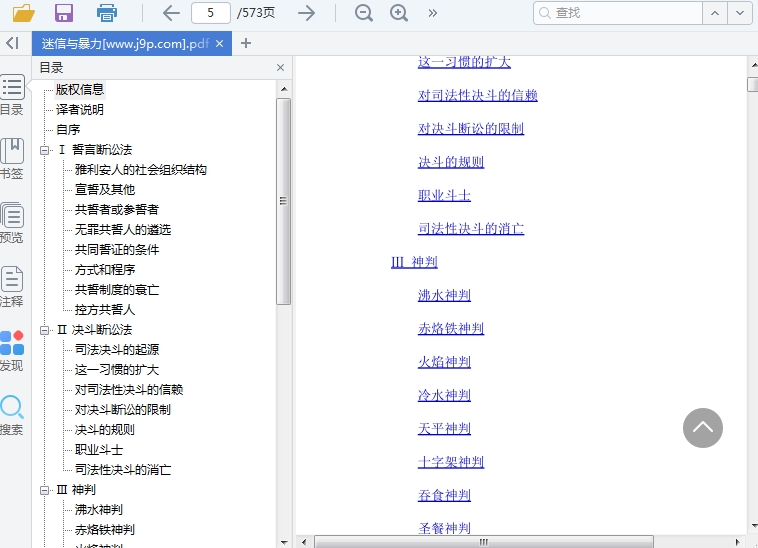Select 控方共誓人 outline entry
This screenshot has height=548, width=758.
tap(105, 310)
